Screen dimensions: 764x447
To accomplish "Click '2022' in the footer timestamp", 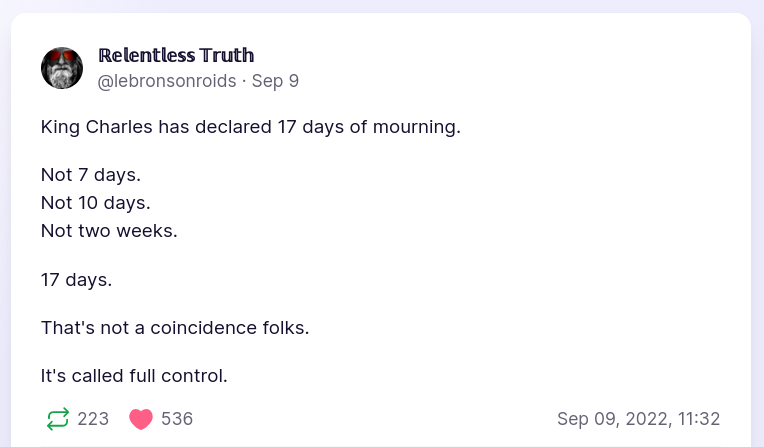I will point(643,419).
